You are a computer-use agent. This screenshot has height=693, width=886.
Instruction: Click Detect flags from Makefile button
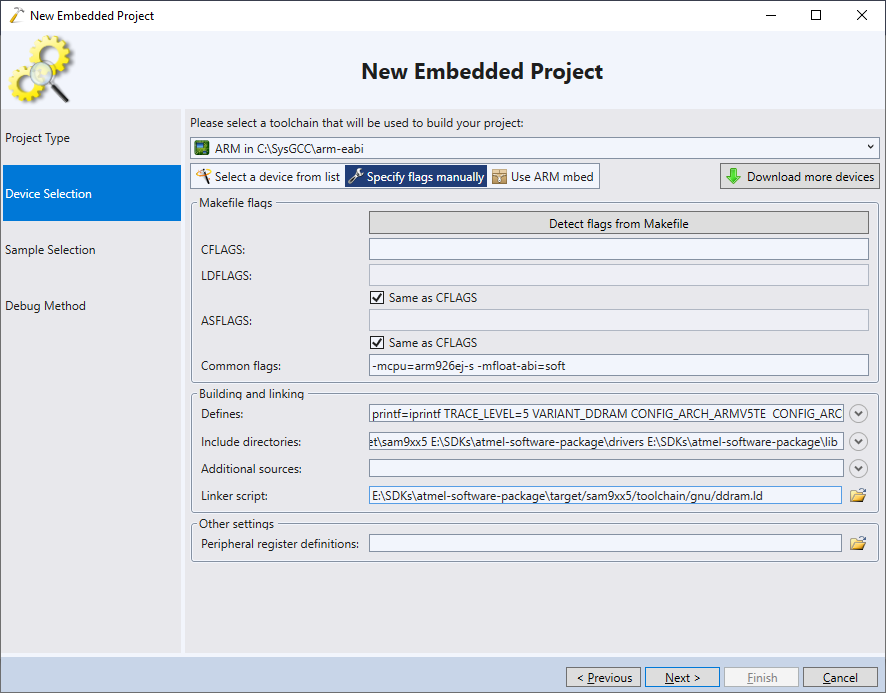[619, 223]
